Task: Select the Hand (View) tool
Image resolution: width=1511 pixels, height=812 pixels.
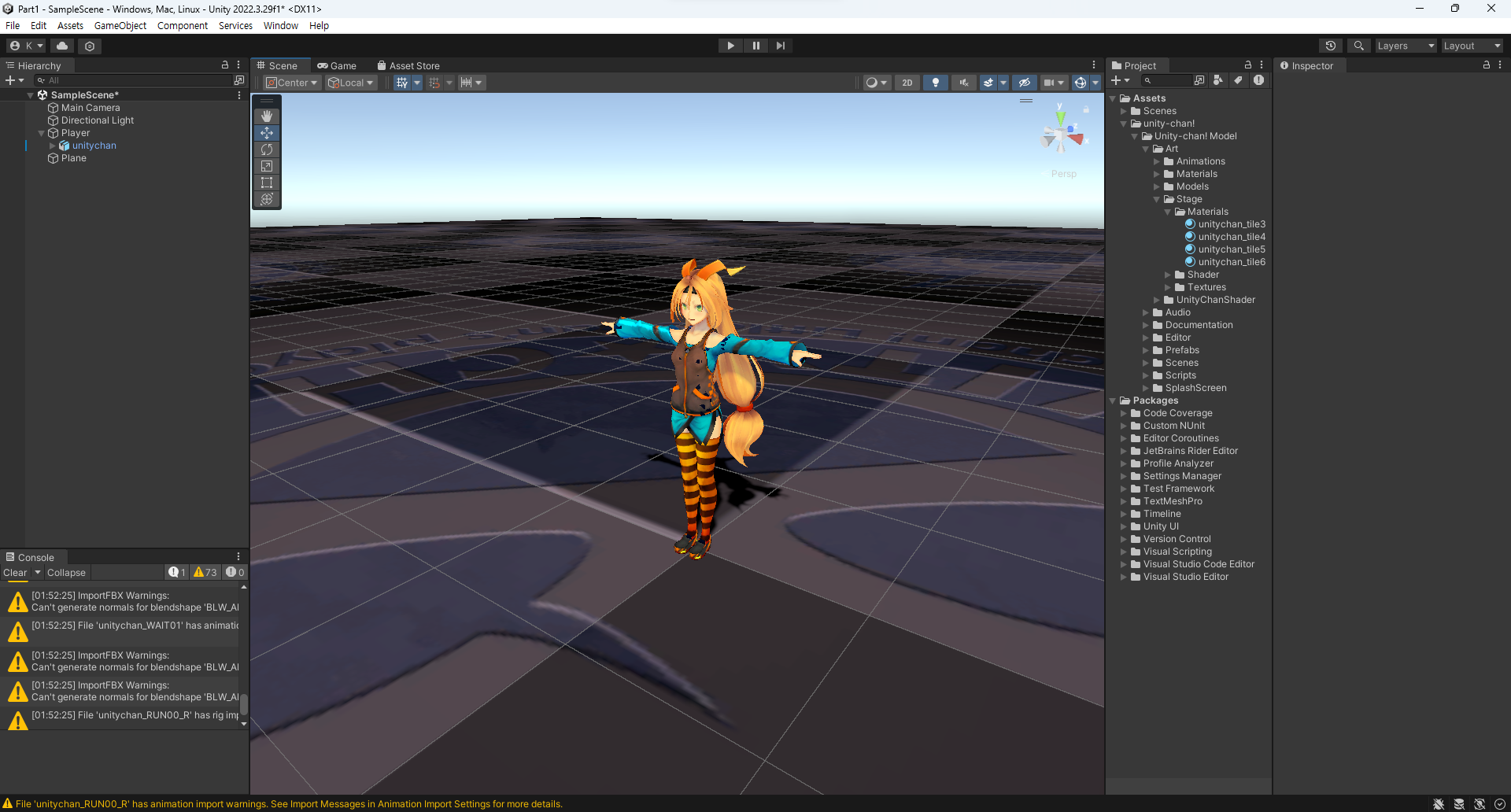Action: point(267,116)
